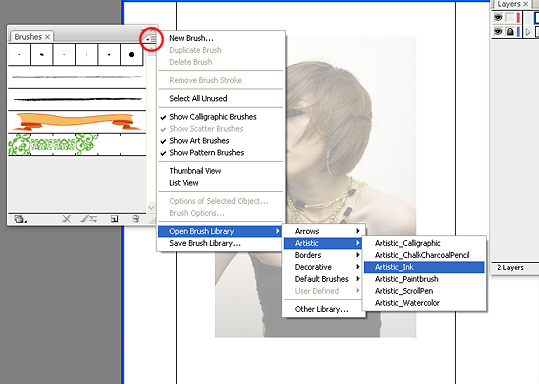This screenshot has width=539, height=384.
Task: Choose New Brush… from the menu
Action: coord(221,38)
